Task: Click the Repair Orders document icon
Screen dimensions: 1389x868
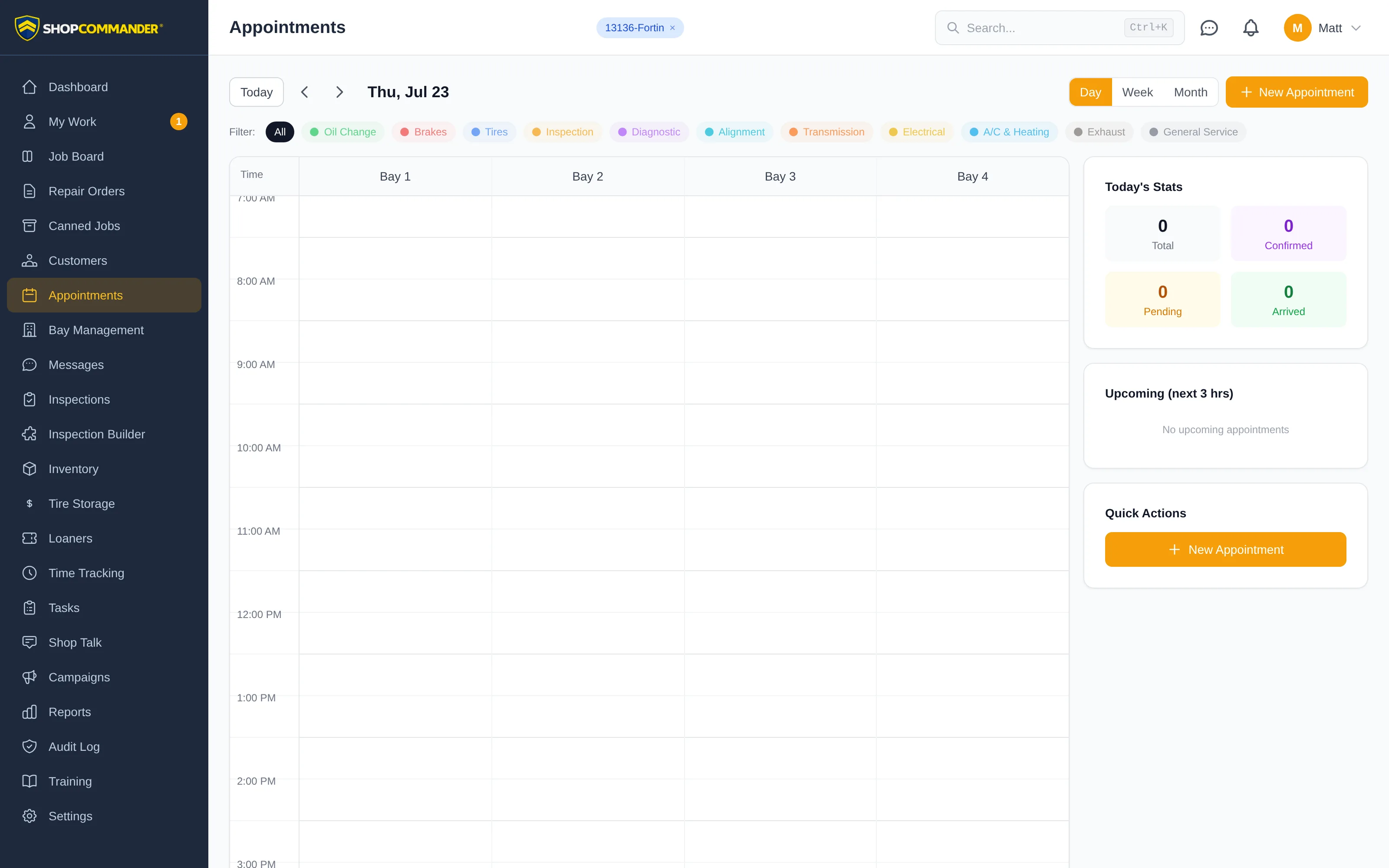Action: pyautogui.click(x=29, y=191)
